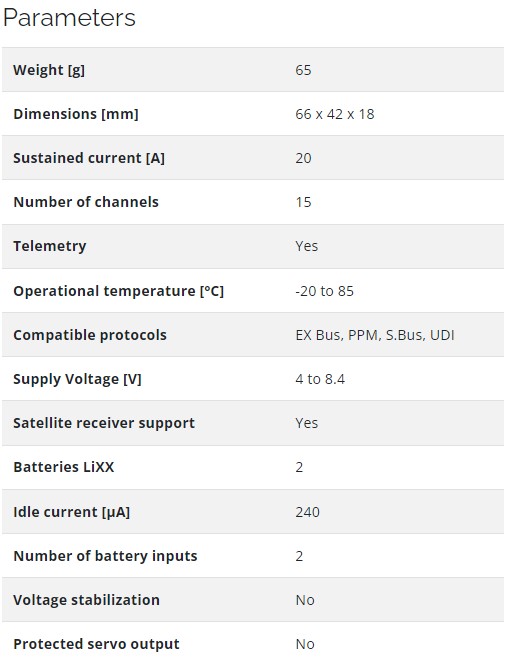Select the Telemetry row label
This screenshot has width=511, height=669.
(x=50, y=246)
